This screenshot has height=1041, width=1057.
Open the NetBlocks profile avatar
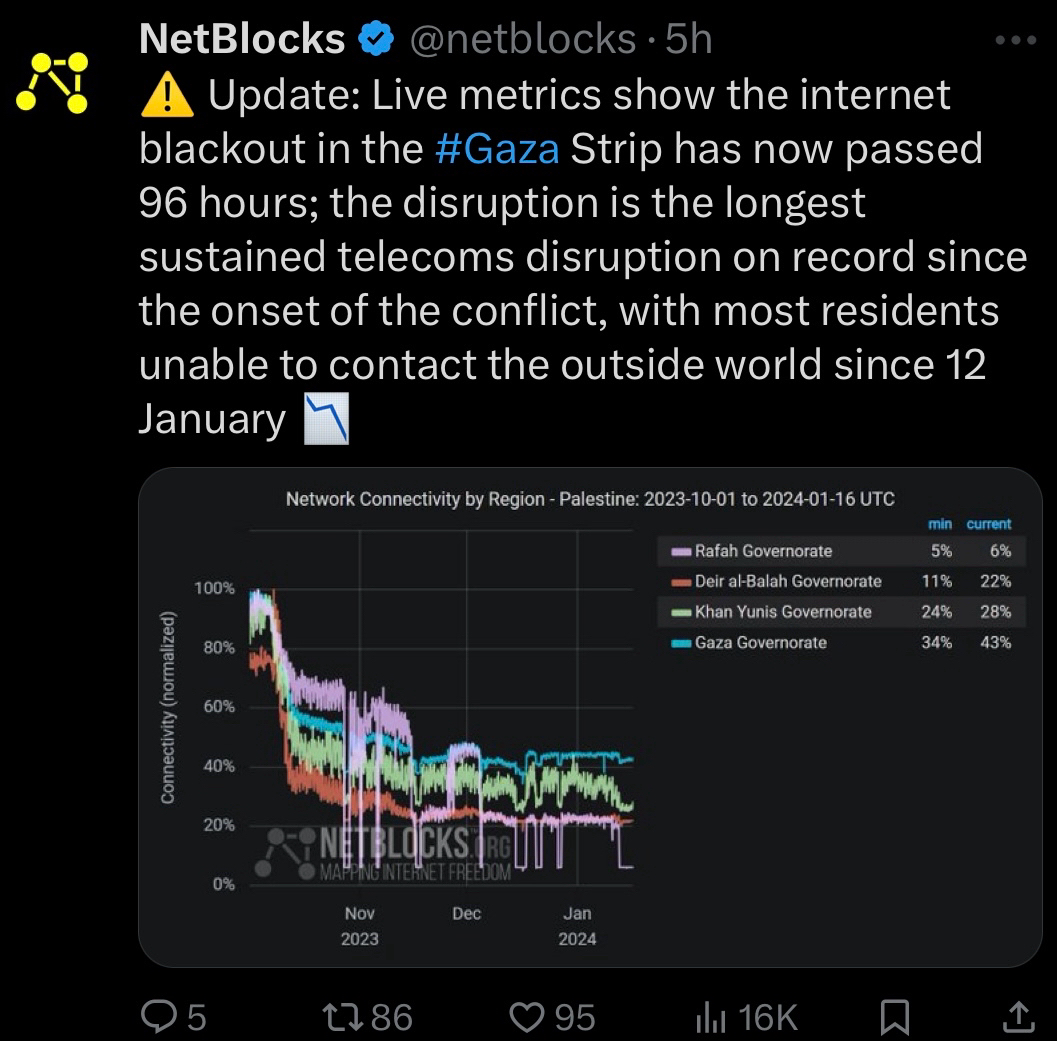53,81
